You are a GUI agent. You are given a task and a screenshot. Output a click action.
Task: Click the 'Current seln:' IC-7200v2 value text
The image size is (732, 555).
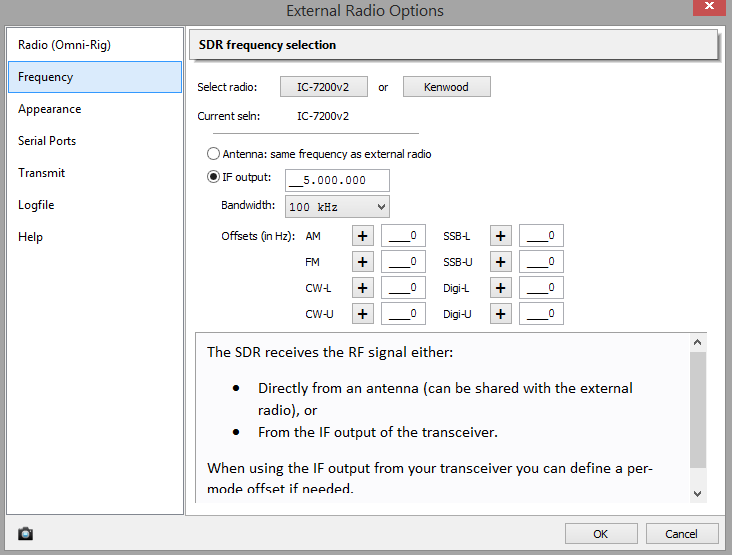click(323, 116)
